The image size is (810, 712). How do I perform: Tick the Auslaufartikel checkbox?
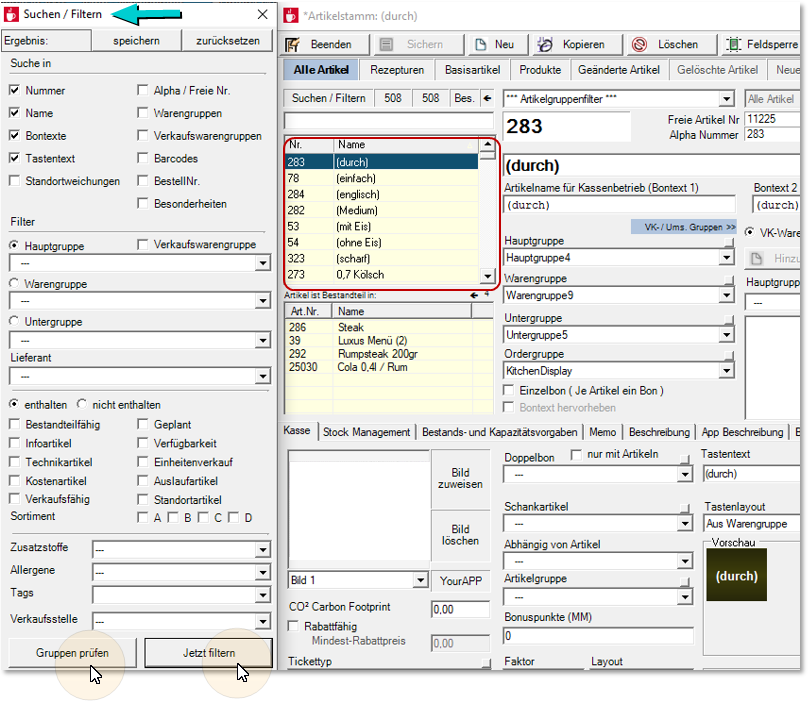(x=143, y=481)
